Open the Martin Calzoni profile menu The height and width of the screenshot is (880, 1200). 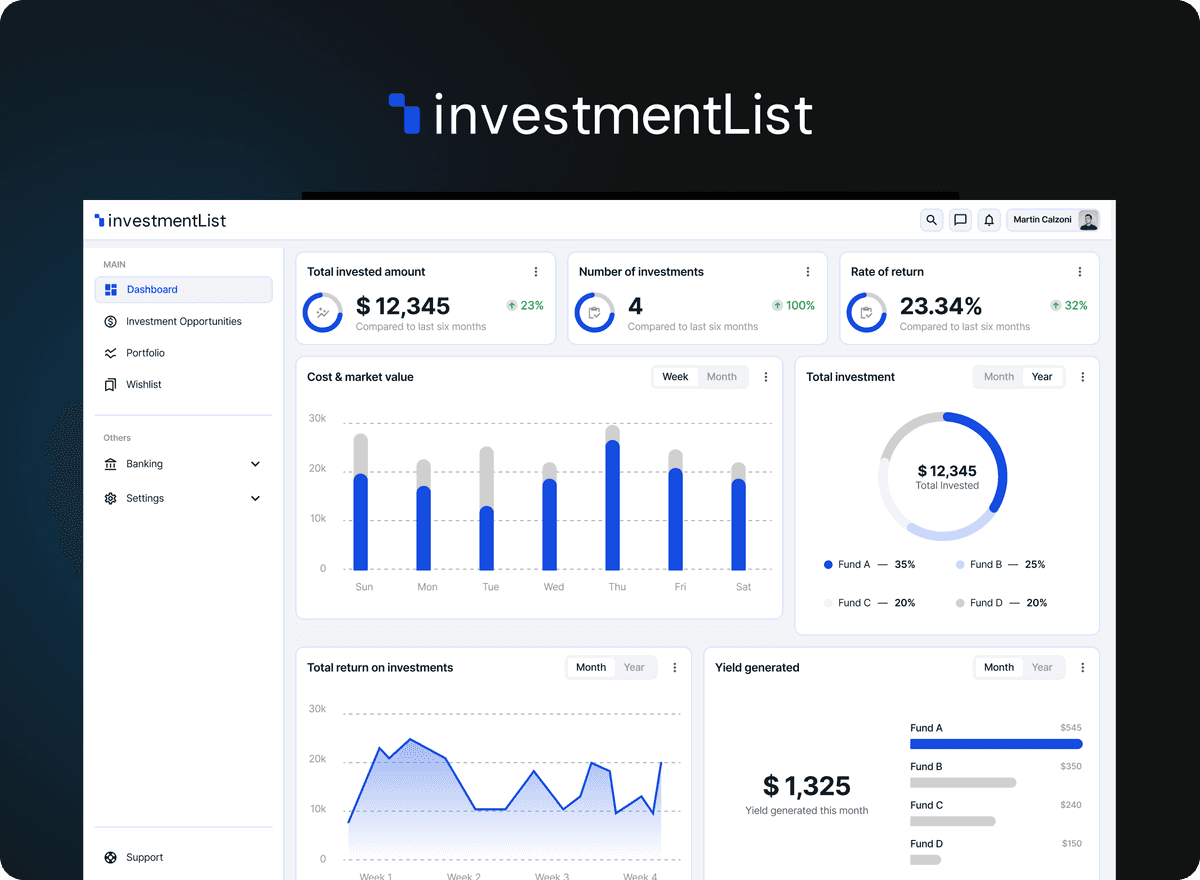click(1054, 220)
